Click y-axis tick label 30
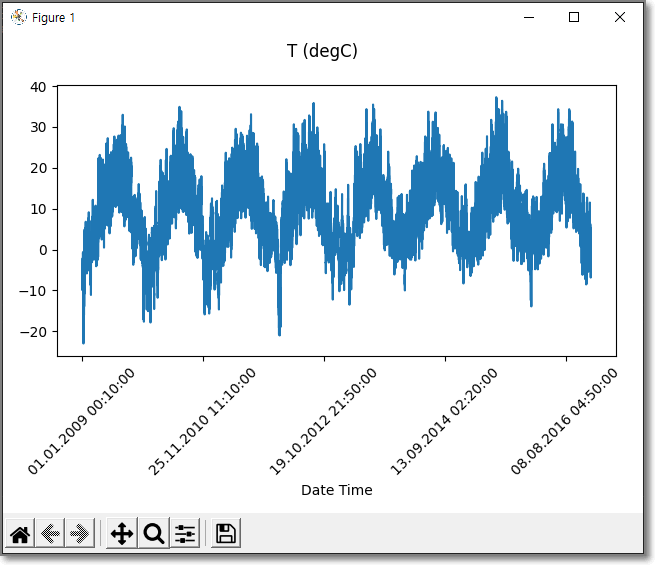655x565 pixels. (38, 127)
